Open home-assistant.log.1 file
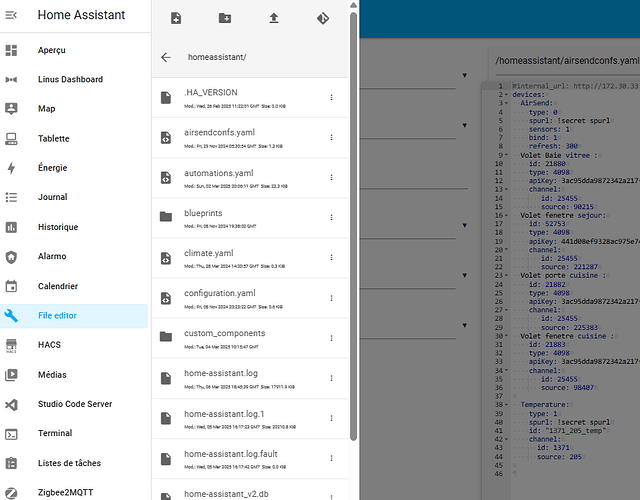 (250, 418)
